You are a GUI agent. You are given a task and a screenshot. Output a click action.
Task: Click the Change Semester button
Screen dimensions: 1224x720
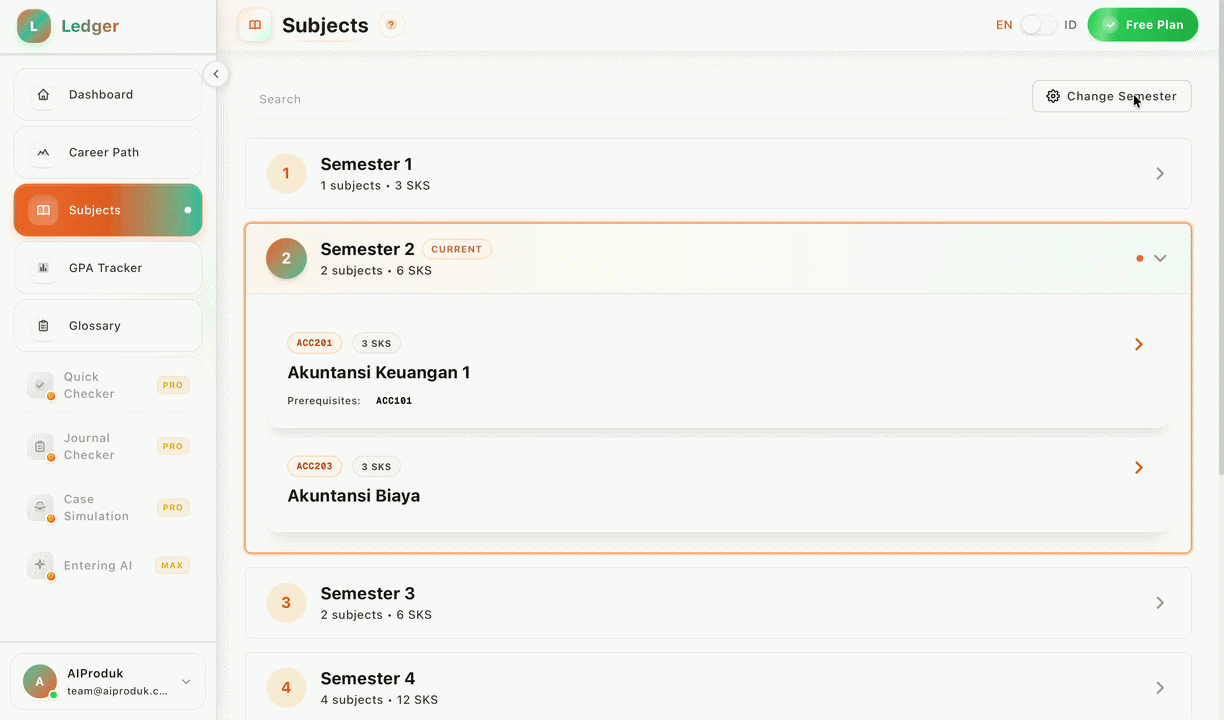(1111, 96)
